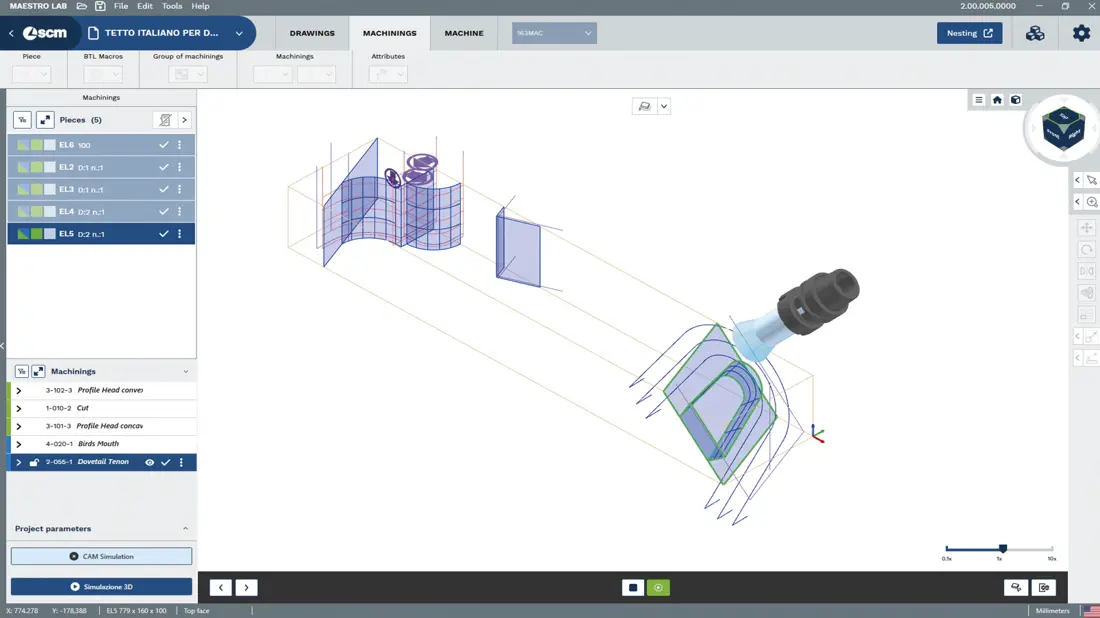This screenshot has width=1100, height=618.
Task: Click the camera settings icon at bottom right
Action: [1044, 588]
